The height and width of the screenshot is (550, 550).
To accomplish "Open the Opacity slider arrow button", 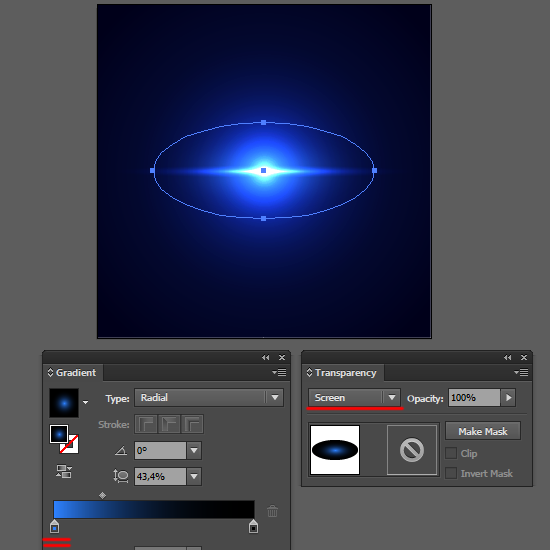I will (x=508, y=398).
